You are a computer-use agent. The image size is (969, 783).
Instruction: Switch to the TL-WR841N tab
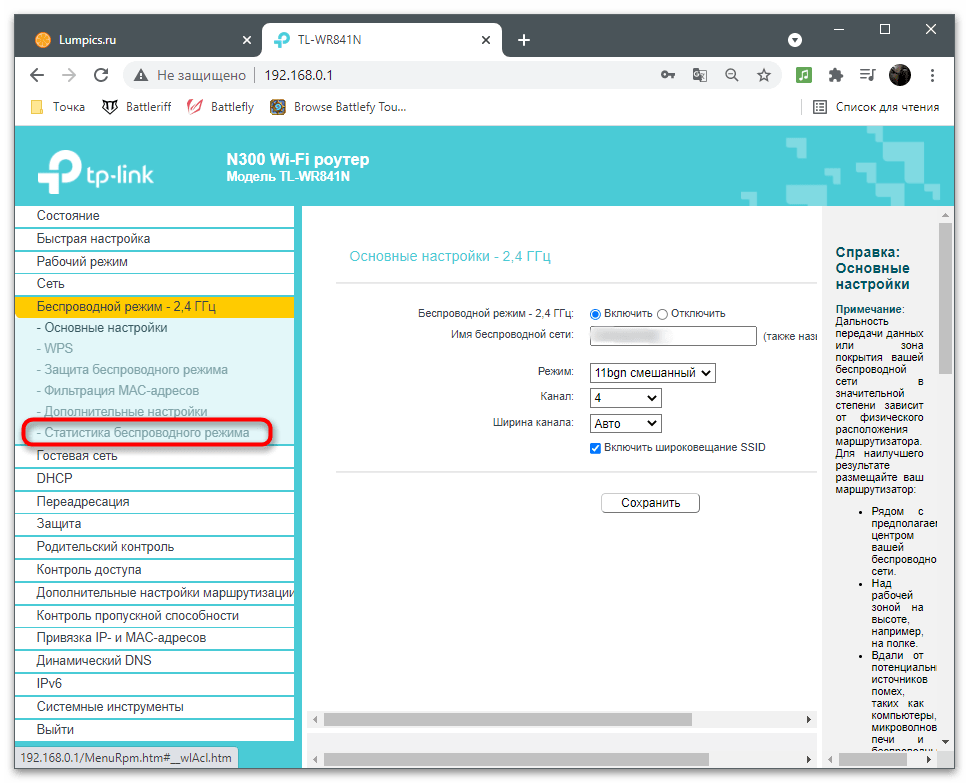coord(381,40)
